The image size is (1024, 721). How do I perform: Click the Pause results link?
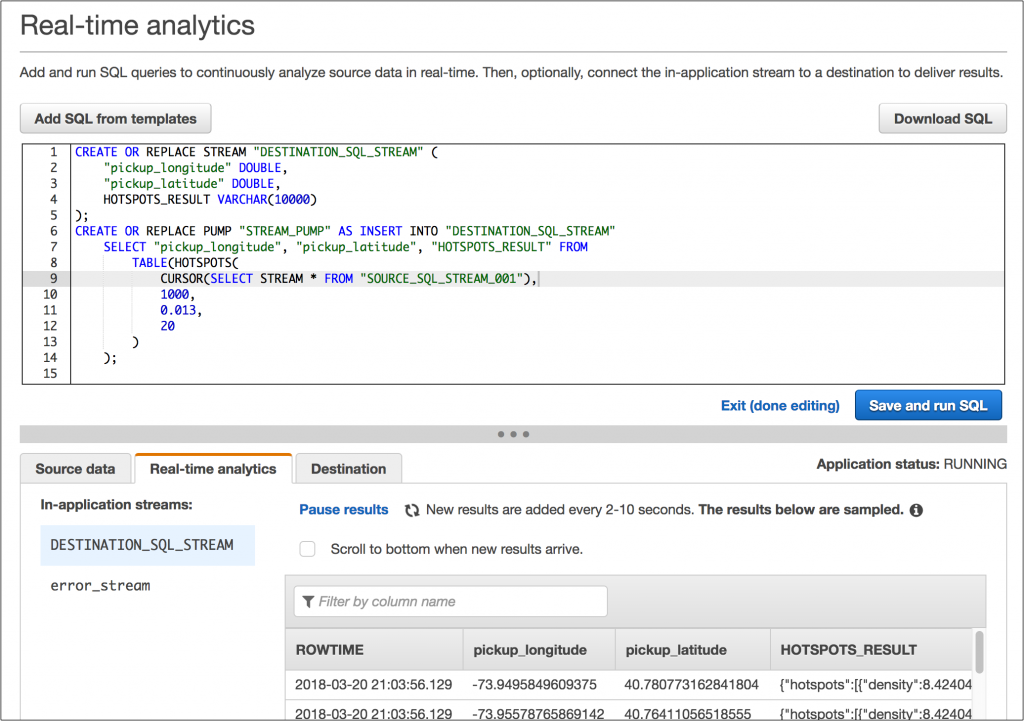[x=344, y=509]
